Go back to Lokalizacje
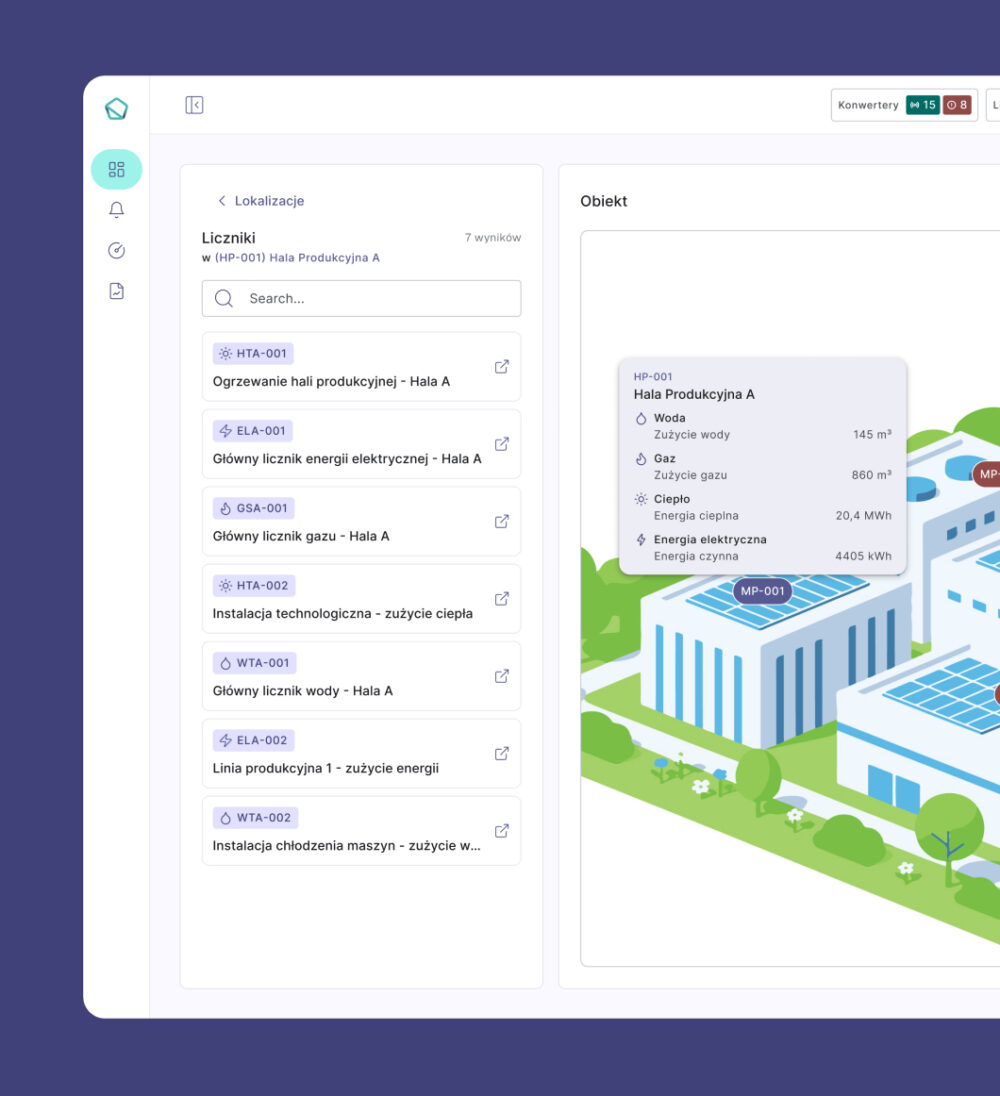 coord(261,201)
